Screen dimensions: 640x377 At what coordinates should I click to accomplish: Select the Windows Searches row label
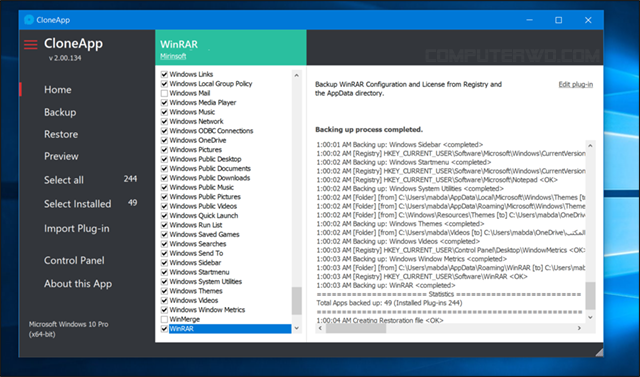coord(198,244)
